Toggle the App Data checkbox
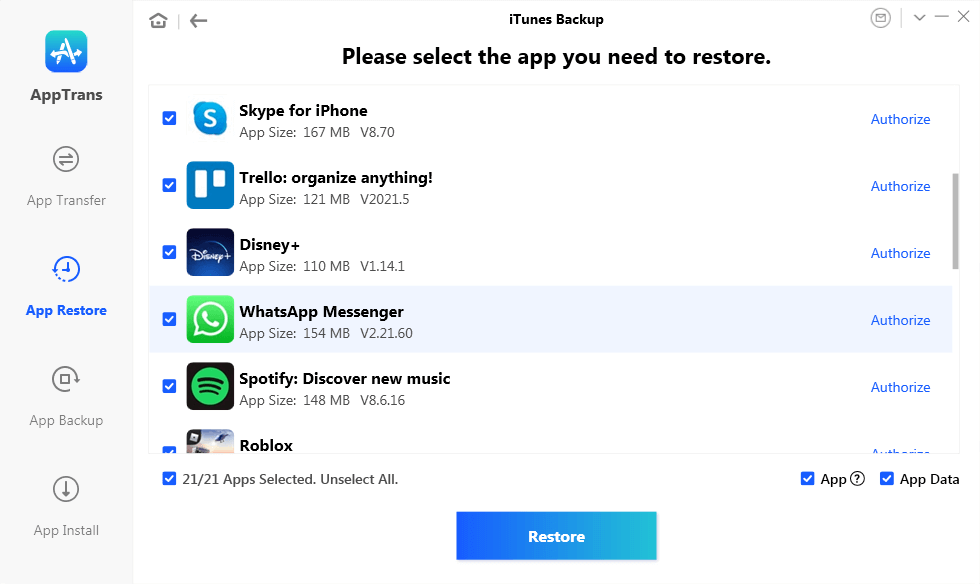980x584 pixels. (886, 479)
